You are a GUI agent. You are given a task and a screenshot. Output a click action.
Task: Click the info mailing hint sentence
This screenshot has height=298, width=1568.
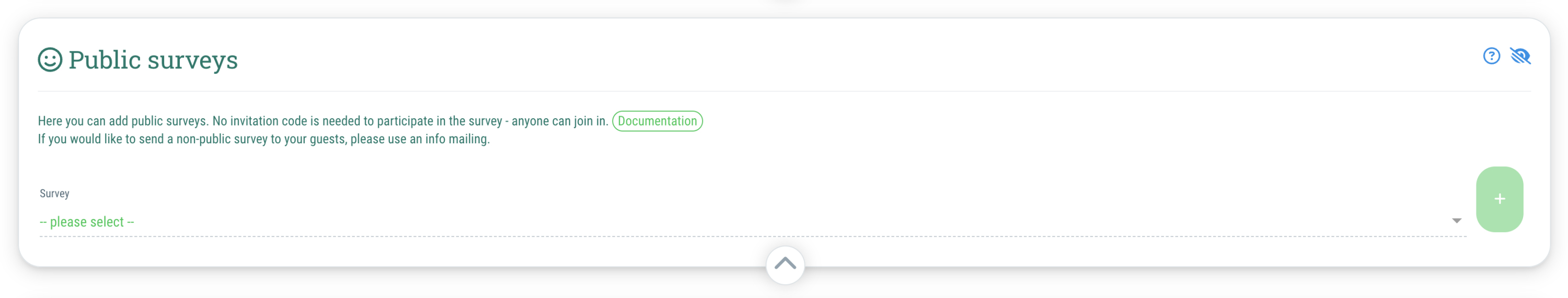(263, 139)
